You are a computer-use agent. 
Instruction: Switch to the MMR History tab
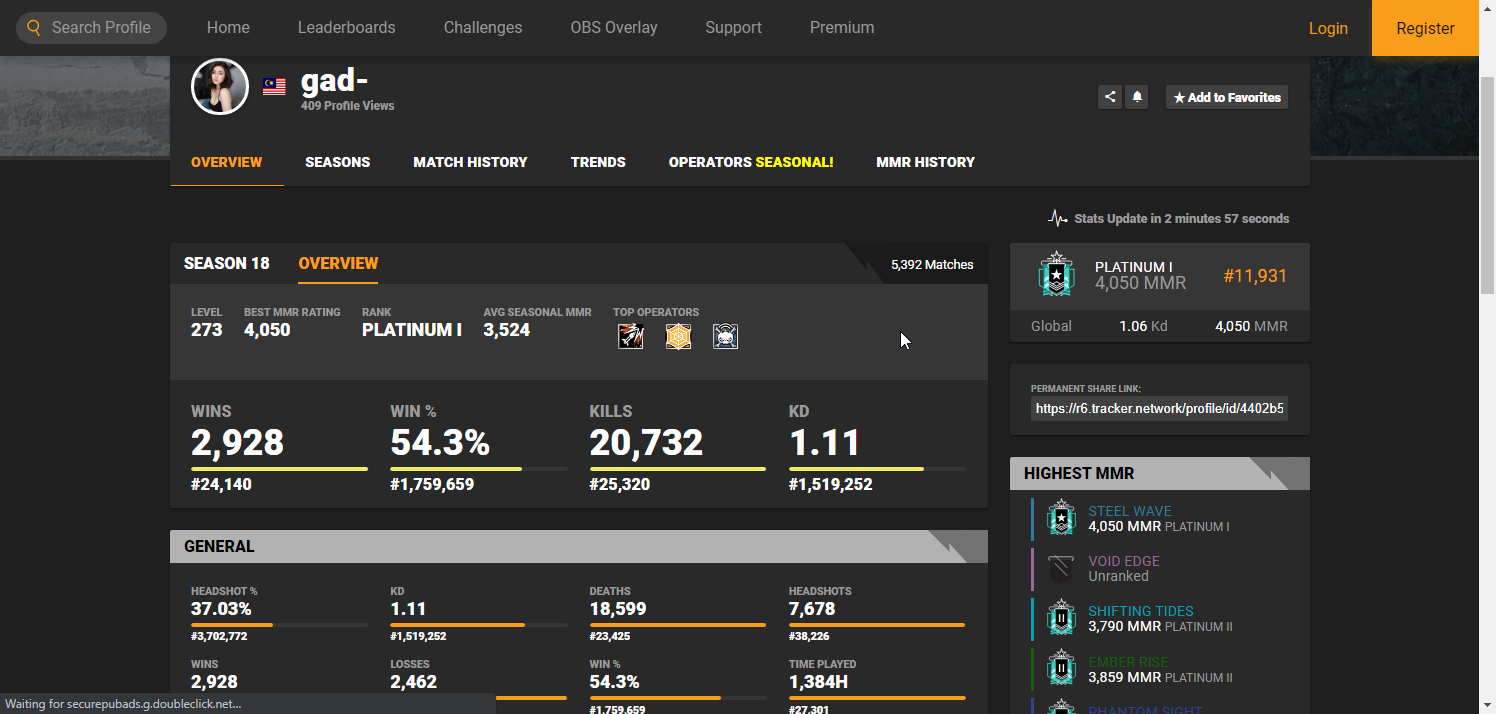(925, 162)
